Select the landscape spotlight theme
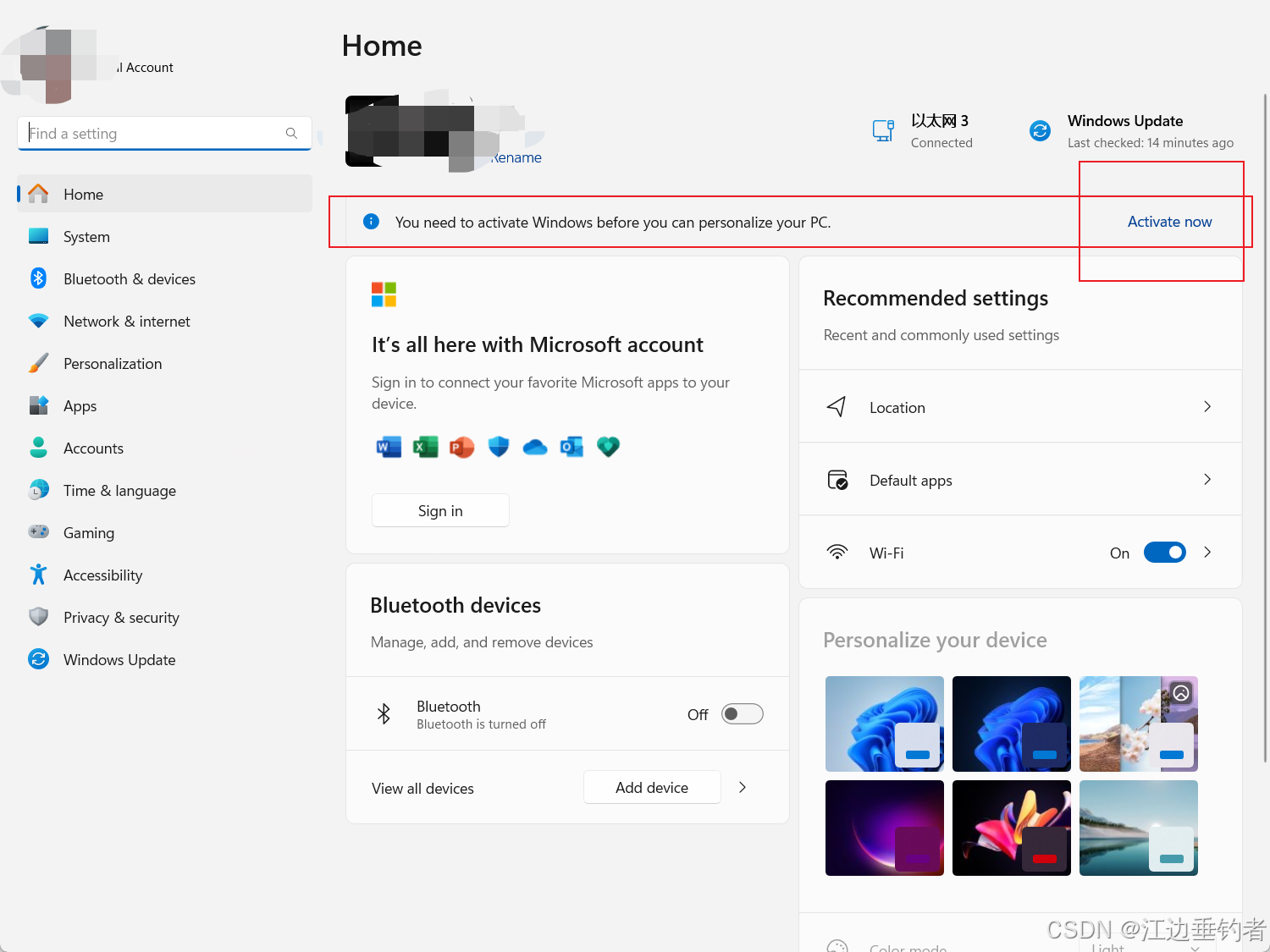Viewport: 1270px width, 952px height. [1139, 724]
